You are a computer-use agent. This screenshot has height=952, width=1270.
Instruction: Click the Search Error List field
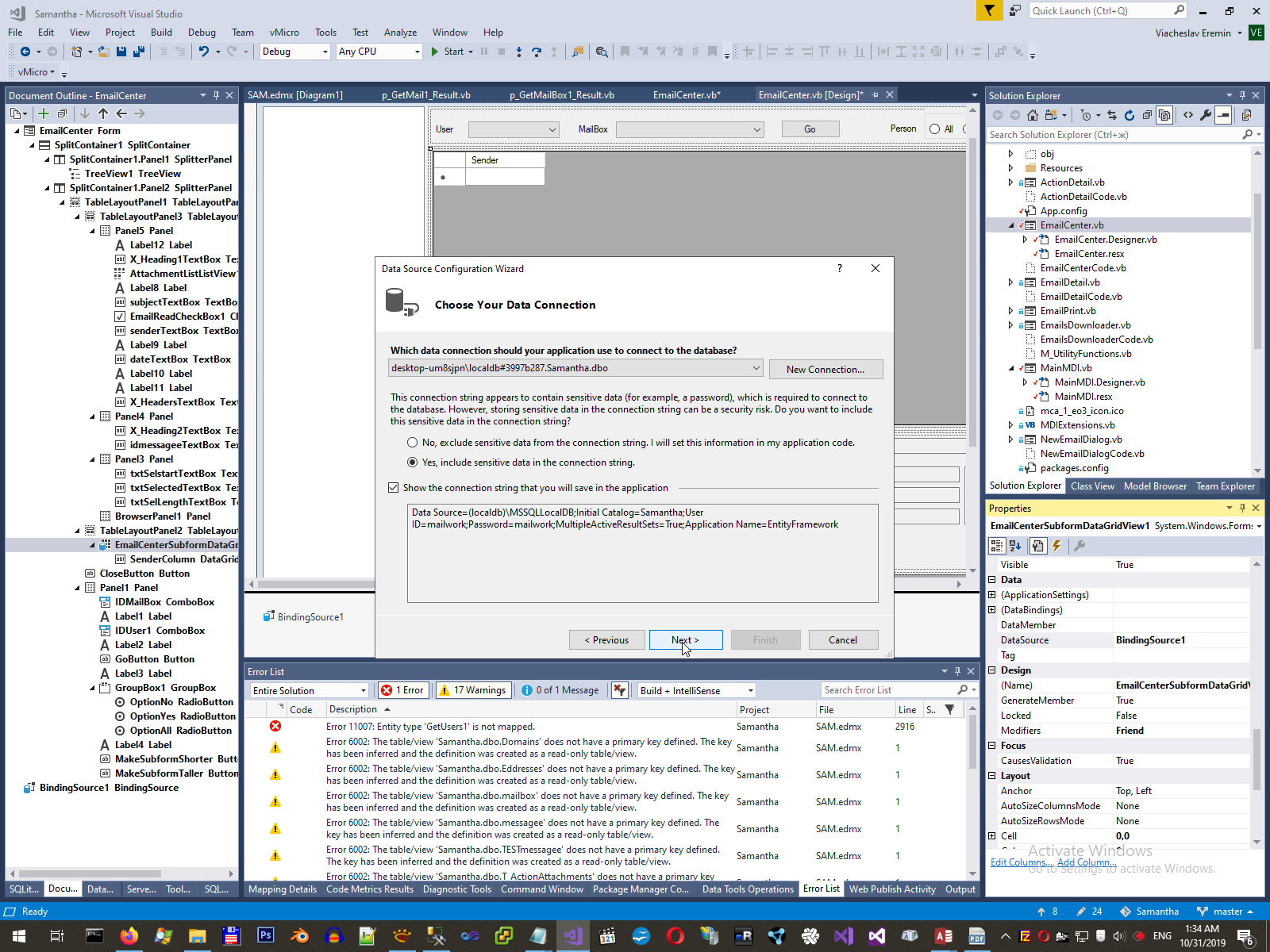click(887, 690)
